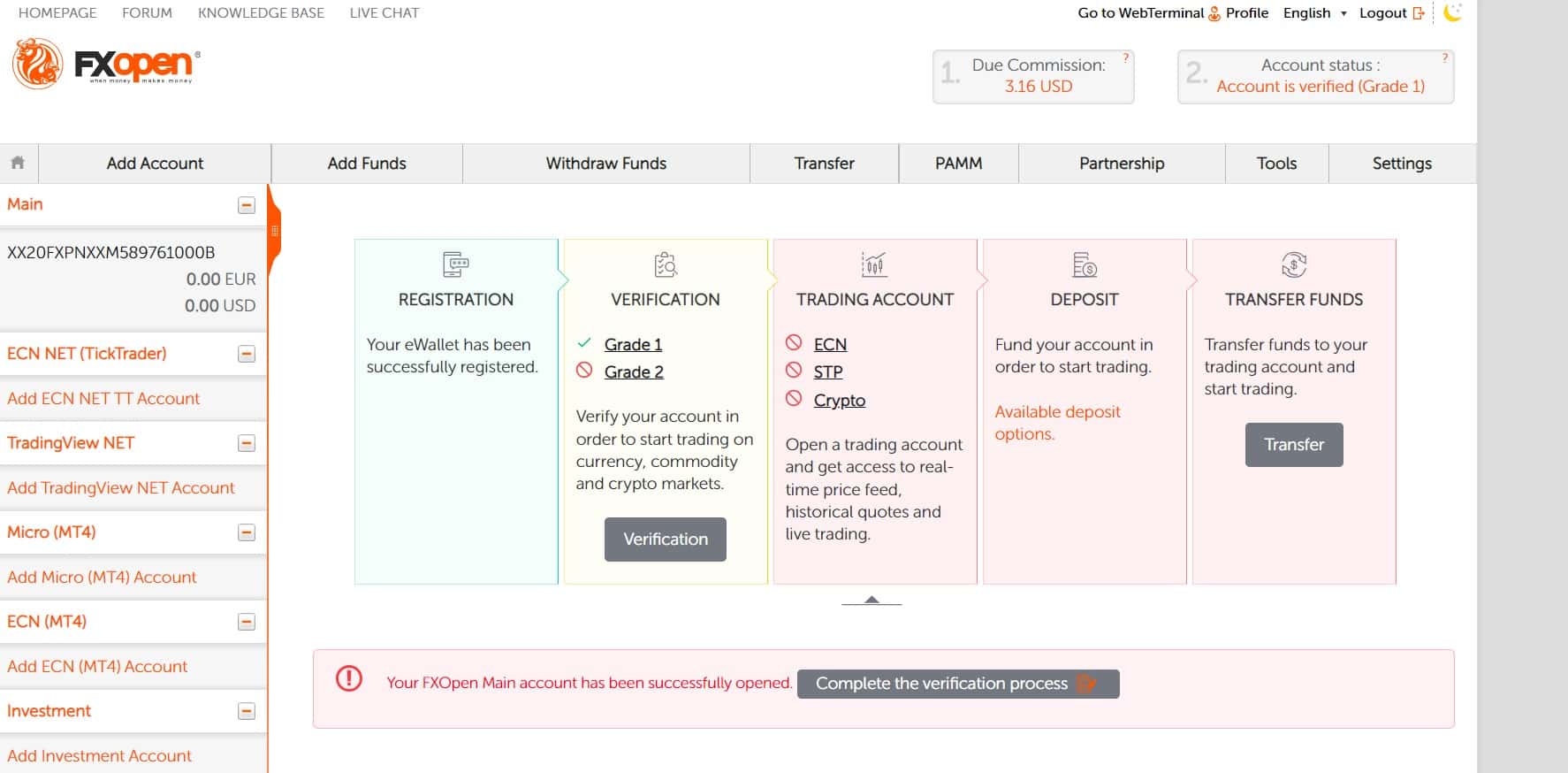Click the Verification step document icon
The height and width of the screenshot is (773, 1568).
tap(666, 264)
